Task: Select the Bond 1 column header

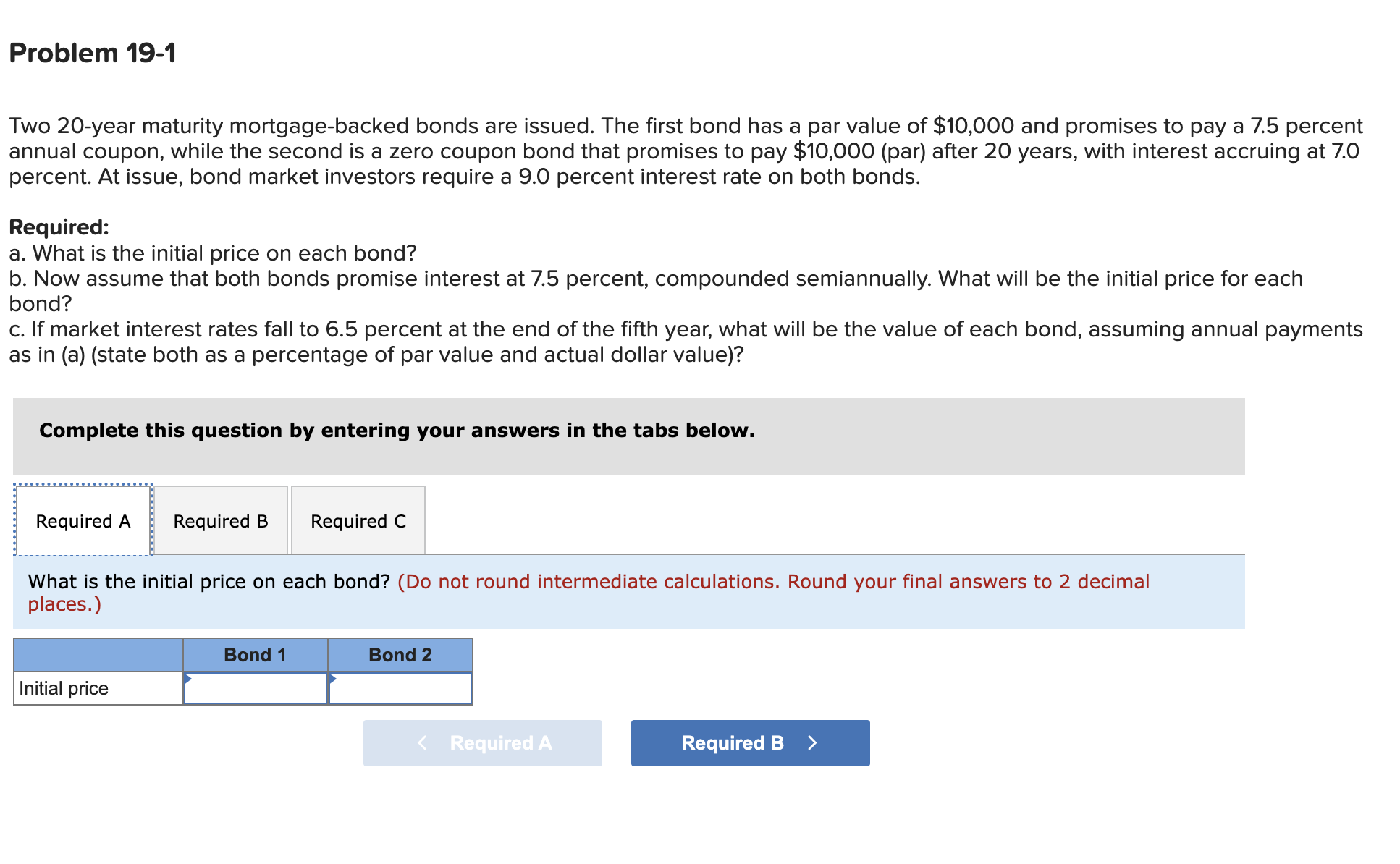Action: pos(255,654)
